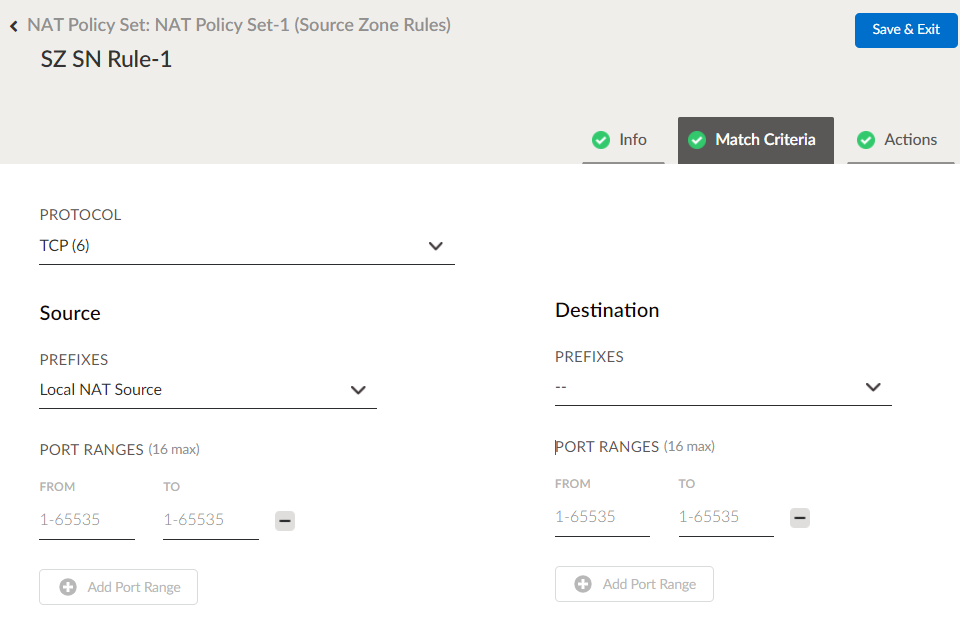Click the green checkmark on Match Criteria tab
Screen dimensions: 960x626
pos(697,140)
